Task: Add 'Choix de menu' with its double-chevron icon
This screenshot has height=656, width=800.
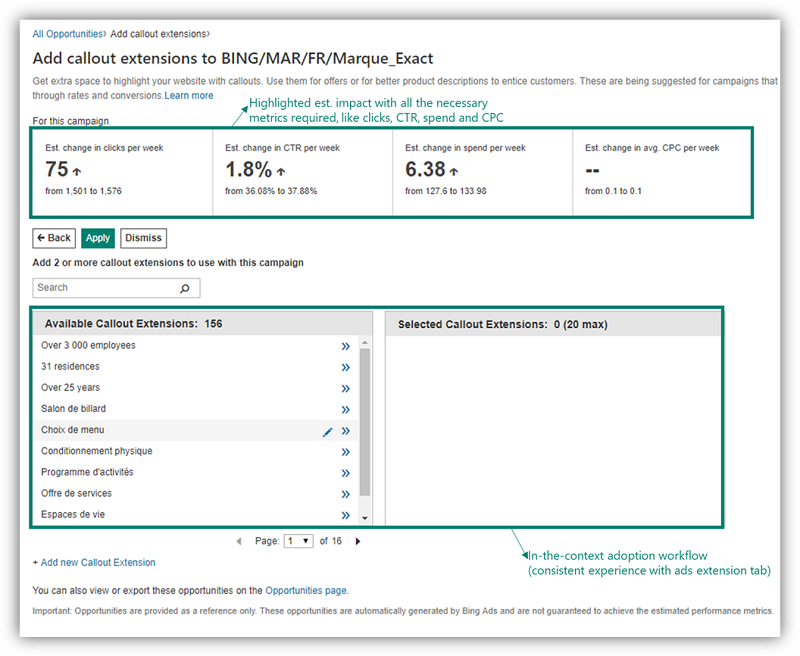Action: 345,431
